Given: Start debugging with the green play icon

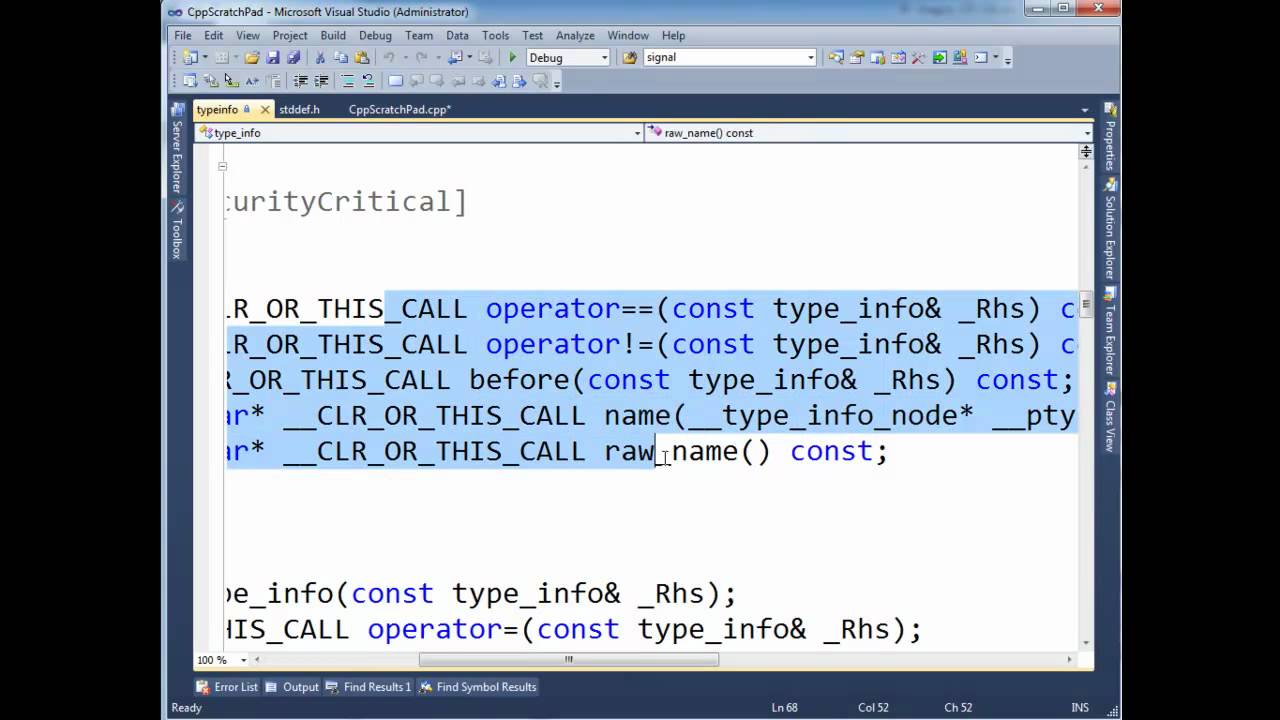Looking at the screenshot, I should point(513,58).
